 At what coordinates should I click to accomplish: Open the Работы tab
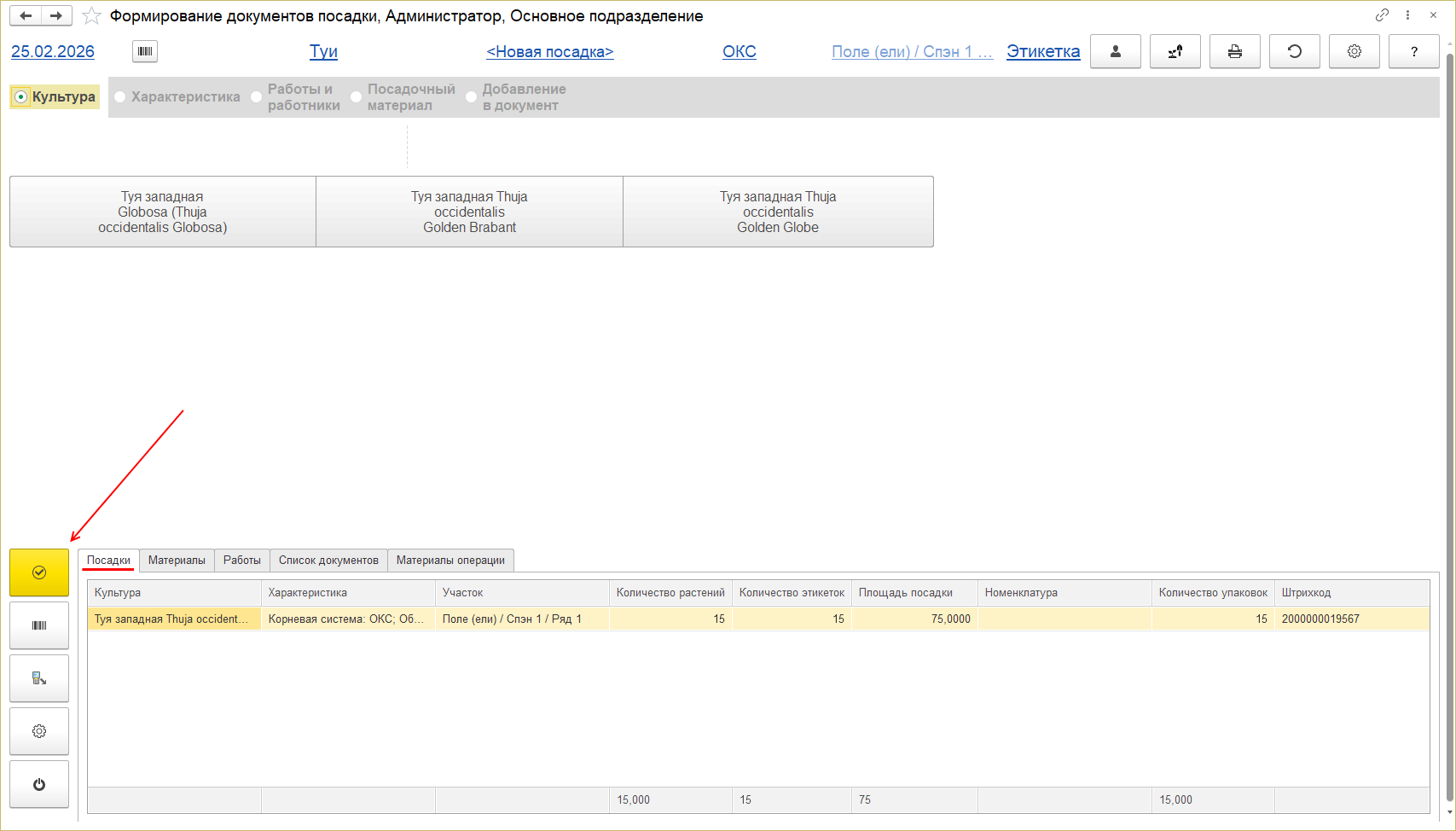click(242, 560)
